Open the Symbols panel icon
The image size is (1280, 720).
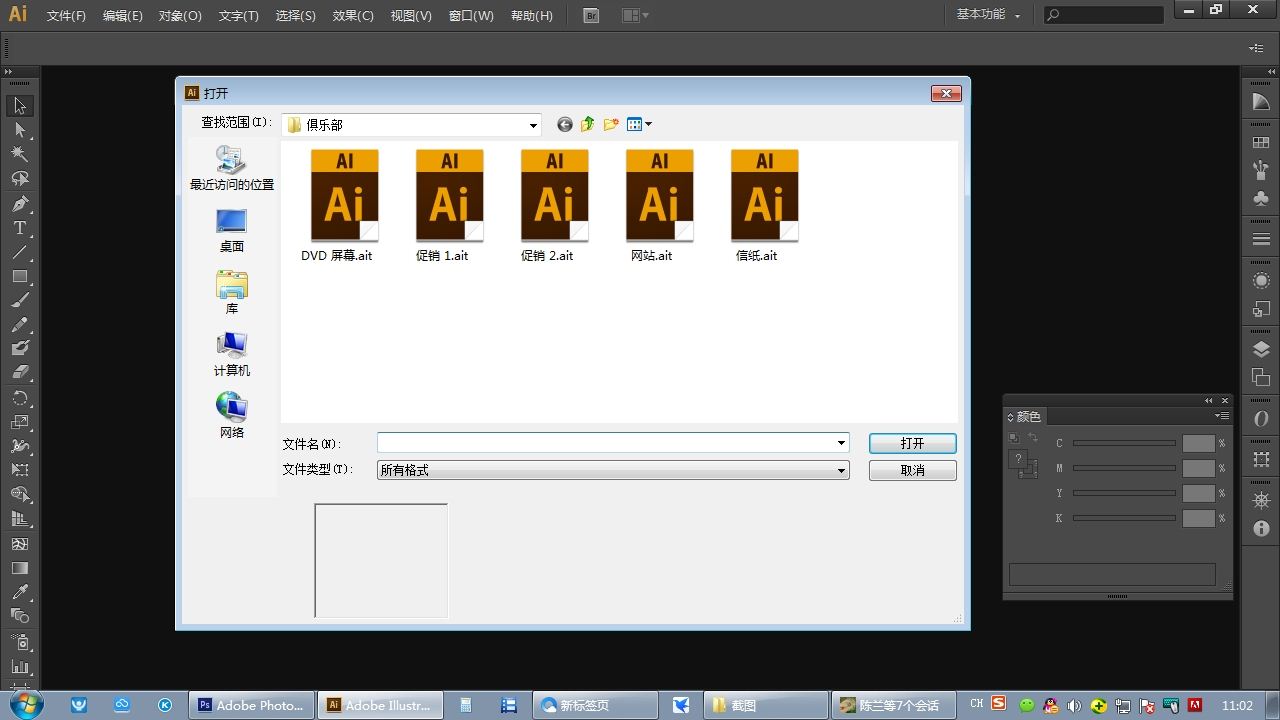coord(1261,199)
